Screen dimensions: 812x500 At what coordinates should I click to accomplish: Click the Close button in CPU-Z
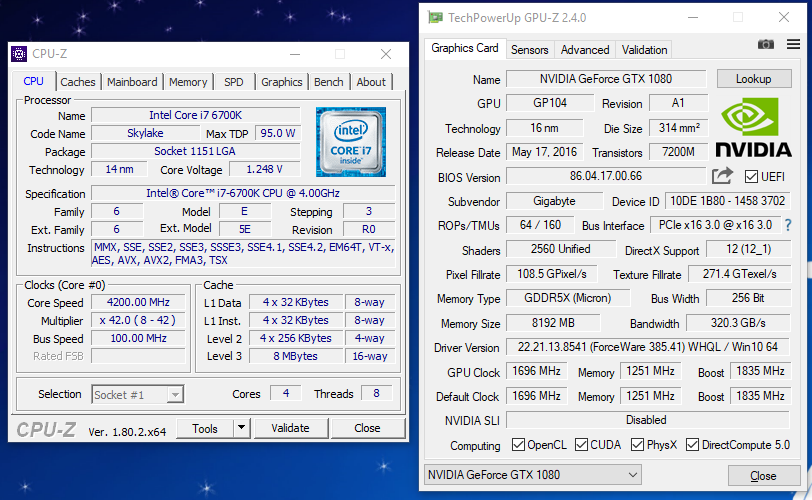coord(367,428)
